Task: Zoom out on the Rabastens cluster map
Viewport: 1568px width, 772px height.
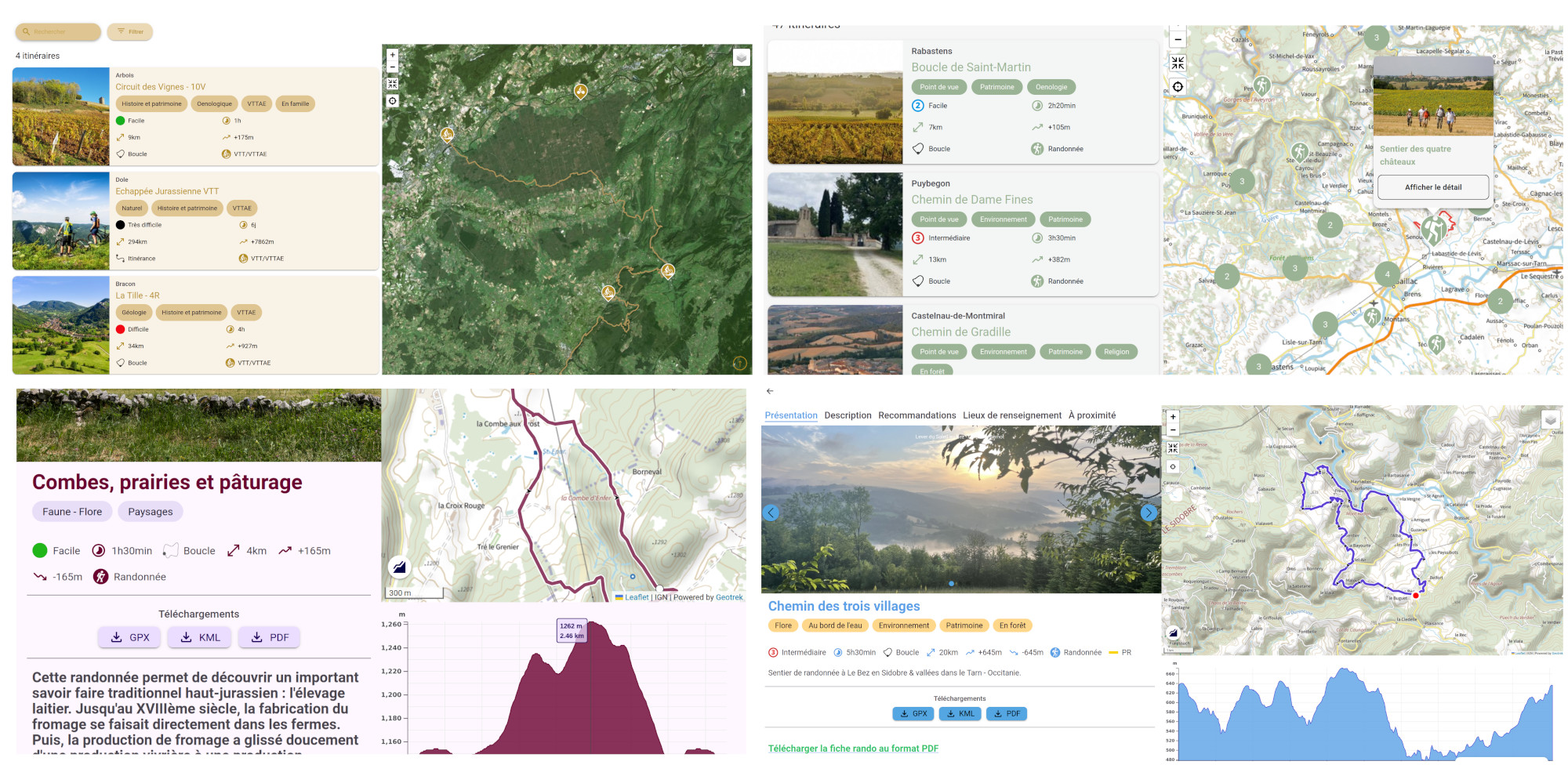Action: (1178, 38)
